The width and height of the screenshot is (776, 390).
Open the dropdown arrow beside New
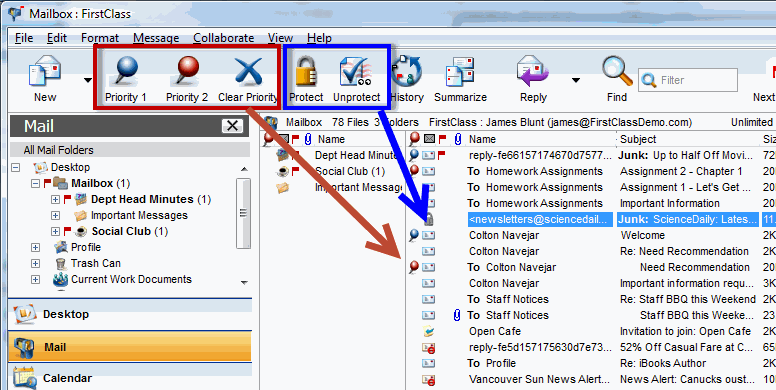click(x=88, y=80)
